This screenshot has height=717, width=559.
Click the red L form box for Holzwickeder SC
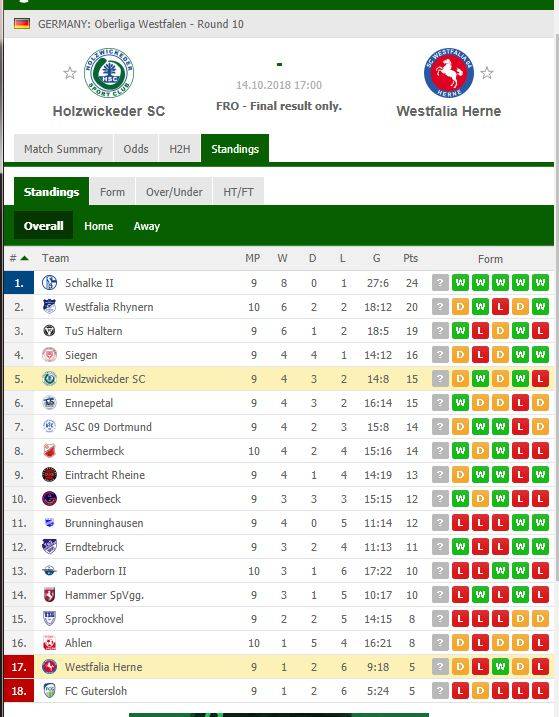tap(540, 379)
